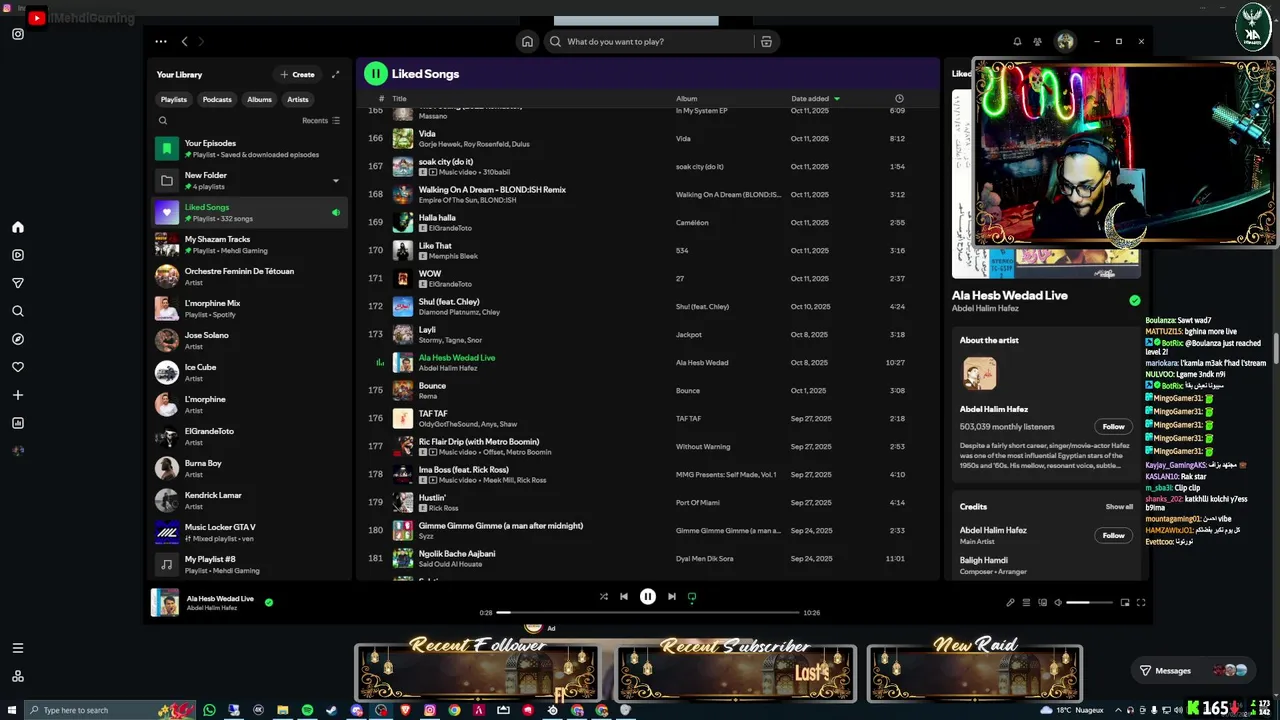Screen dimensions: 1280x720
Task: Open the now playing album art thumbnail
Action: click(165, 602)
